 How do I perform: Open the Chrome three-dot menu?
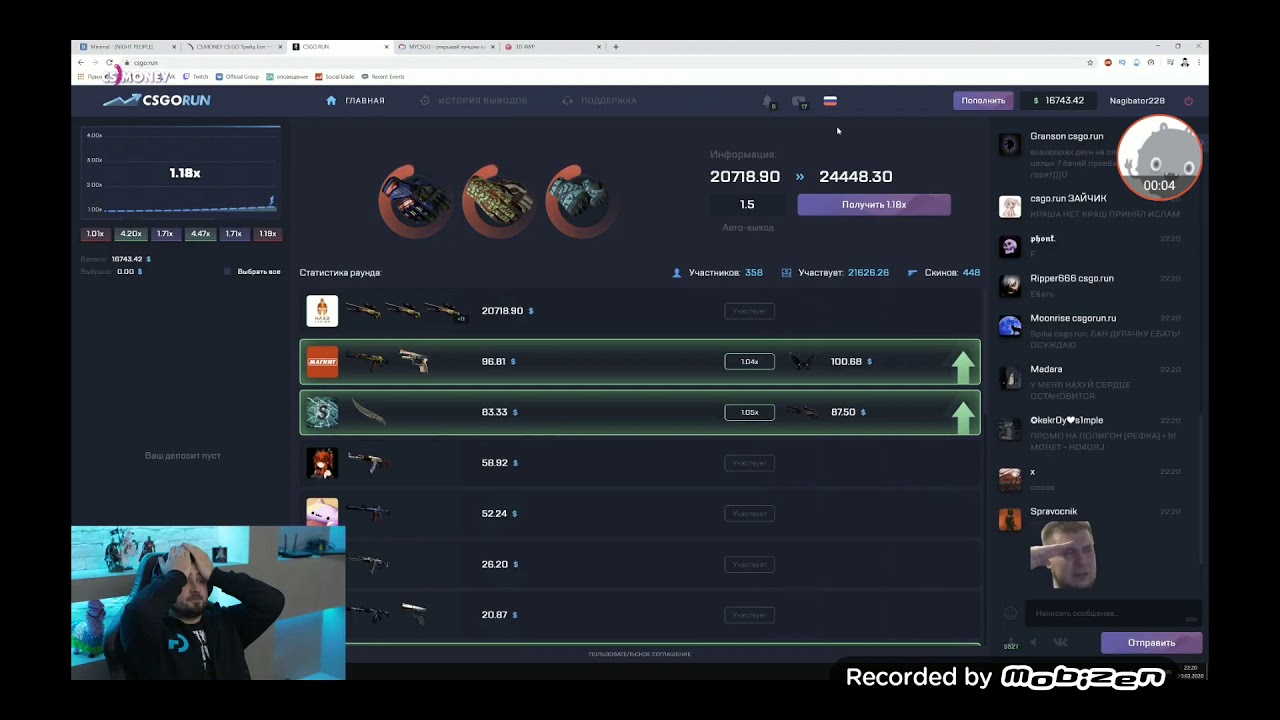point(1198,62)
